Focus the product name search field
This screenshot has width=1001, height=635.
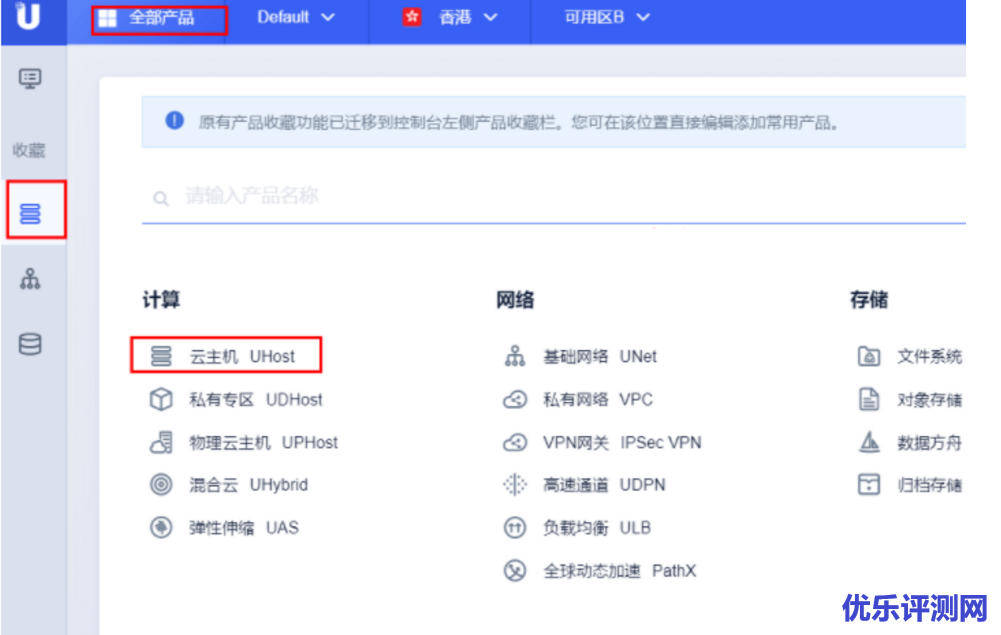[x=553, y=197]
